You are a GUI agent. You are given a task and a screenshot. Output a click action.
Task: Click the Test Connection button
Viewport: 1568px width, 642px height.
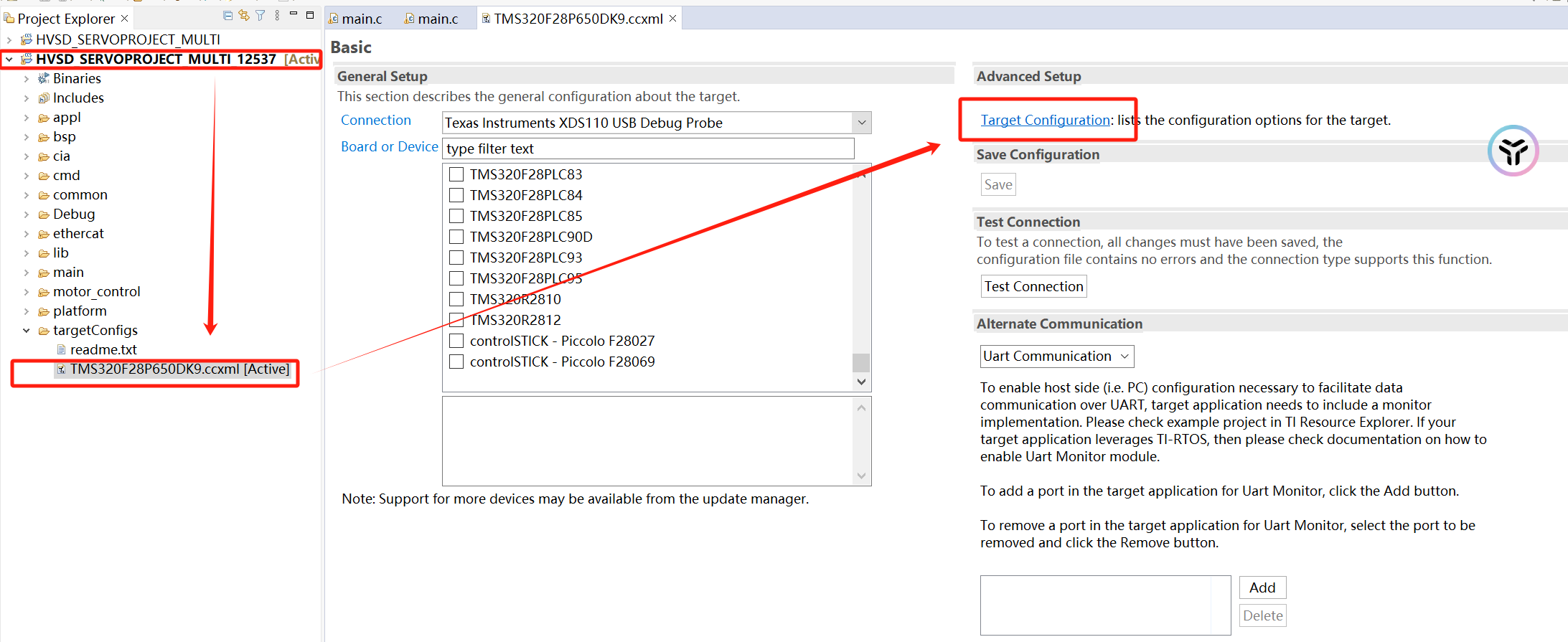coord(1033,286)
